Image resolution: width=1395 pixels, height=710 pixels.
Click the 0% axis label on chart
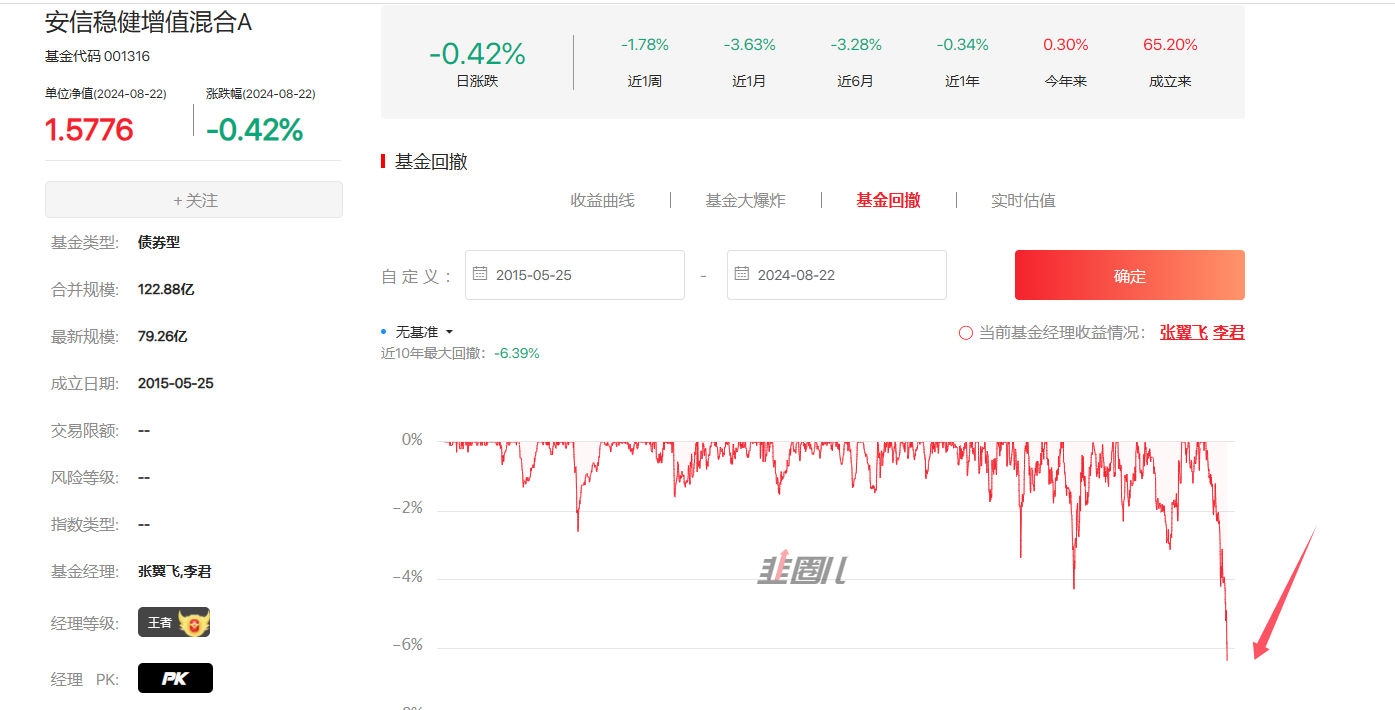point(412,439)
